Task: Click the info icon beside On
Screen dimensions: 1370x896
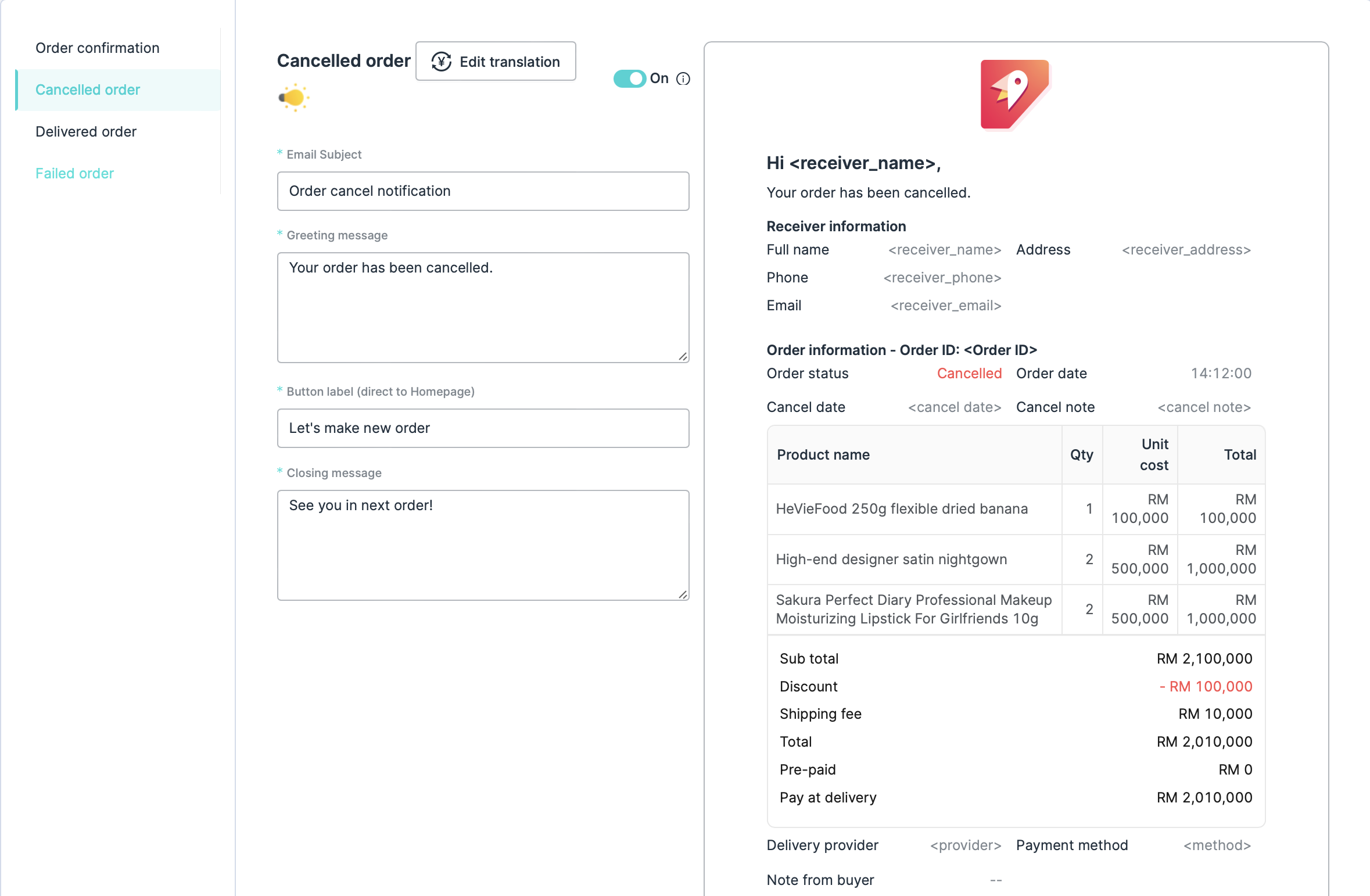Action: [683, 78]
